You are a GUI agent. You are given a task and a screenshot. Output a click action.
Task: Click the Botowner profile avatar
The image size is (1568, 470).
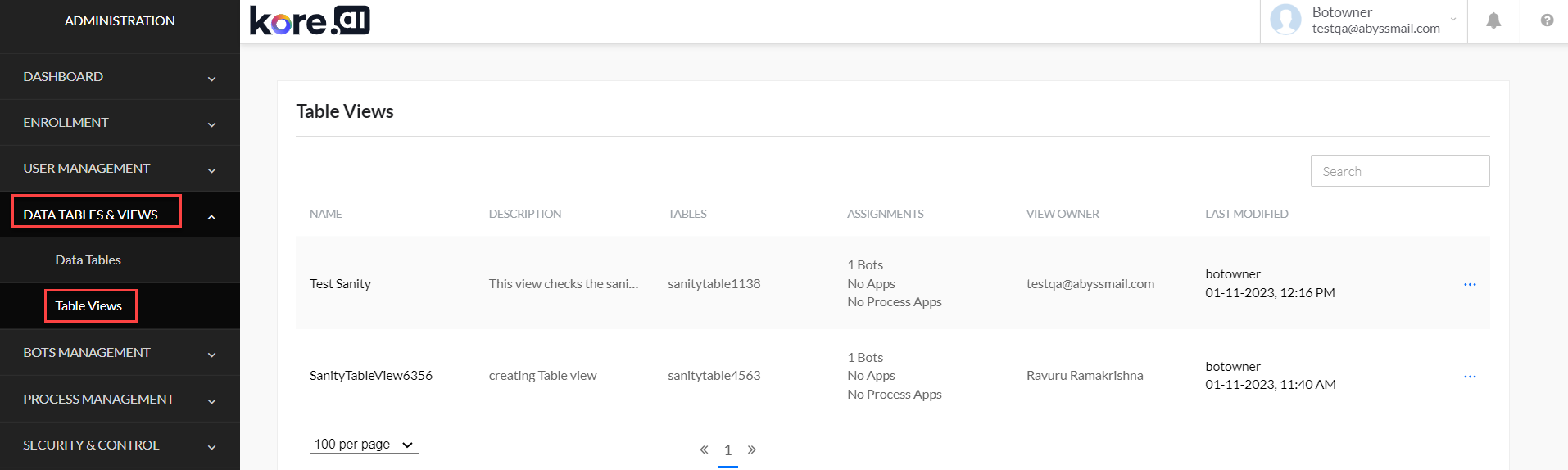coord(1285,20)
